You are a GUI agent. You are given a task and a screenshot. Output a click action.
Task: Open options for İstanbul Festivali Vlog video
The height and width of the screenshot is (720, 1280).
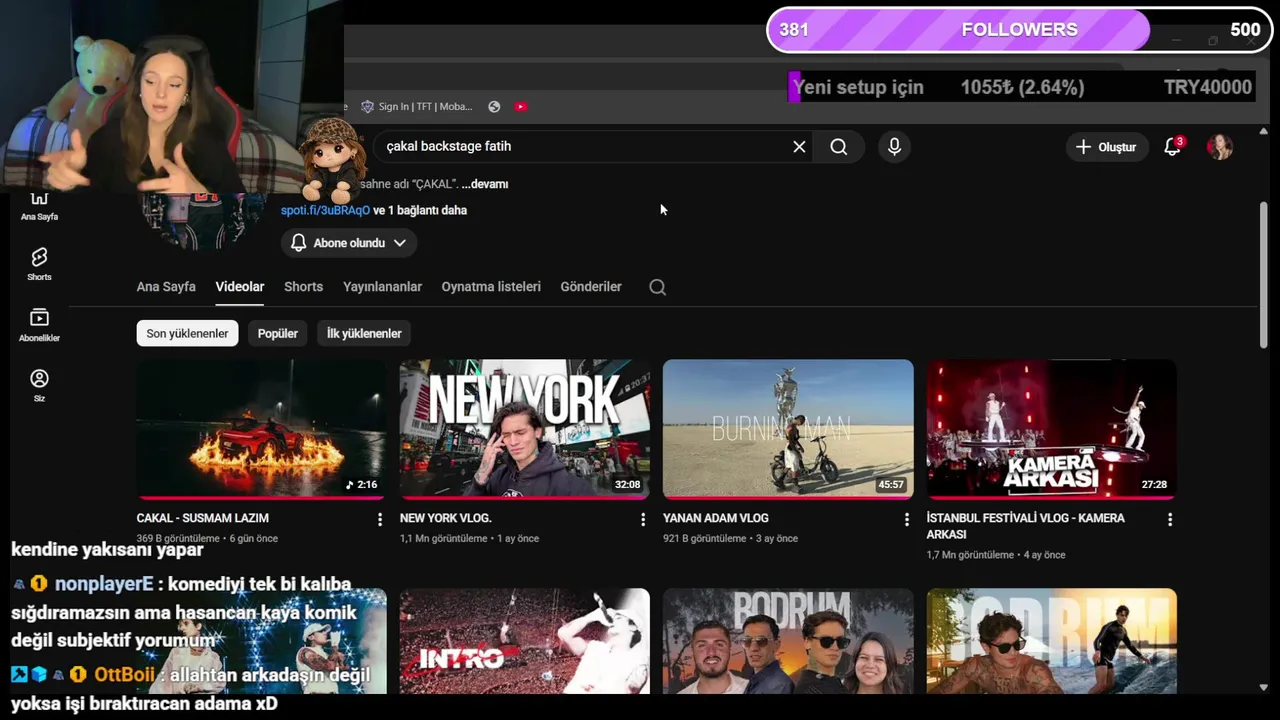(x=1170, y=520)
